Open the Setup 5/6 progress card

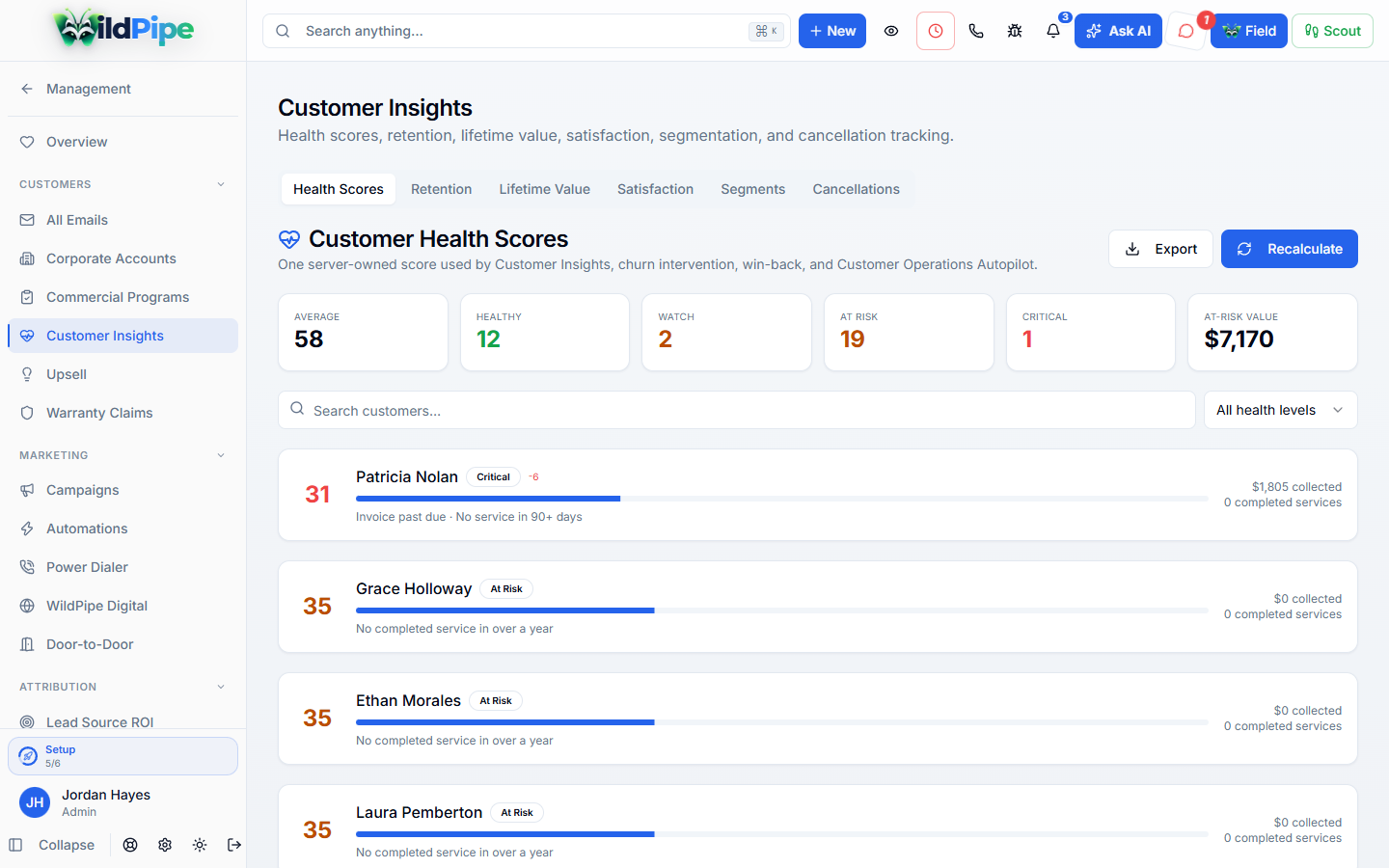point(123,756)
